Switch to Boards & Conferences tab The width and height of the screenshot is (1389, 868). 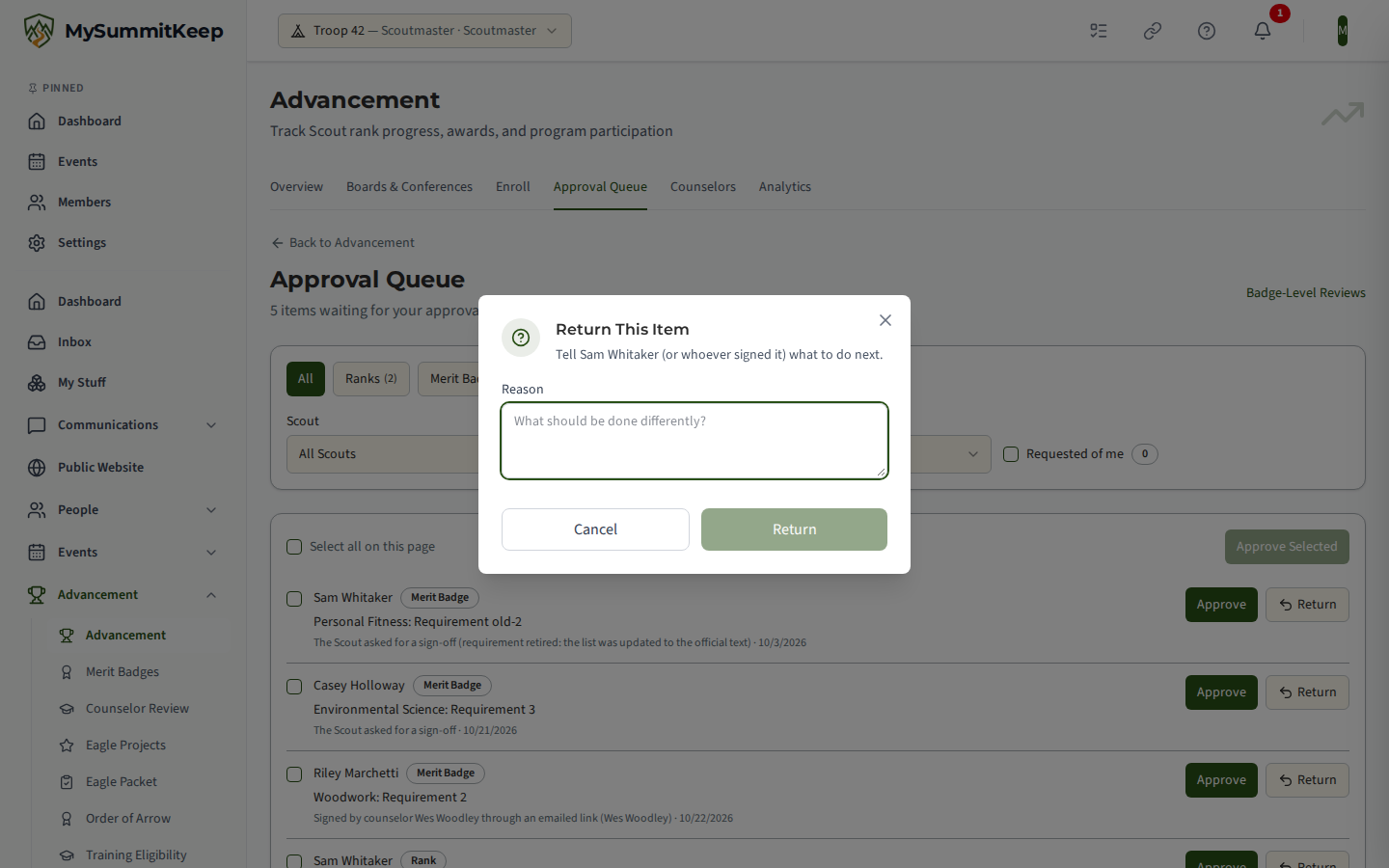tap(409, 187)
